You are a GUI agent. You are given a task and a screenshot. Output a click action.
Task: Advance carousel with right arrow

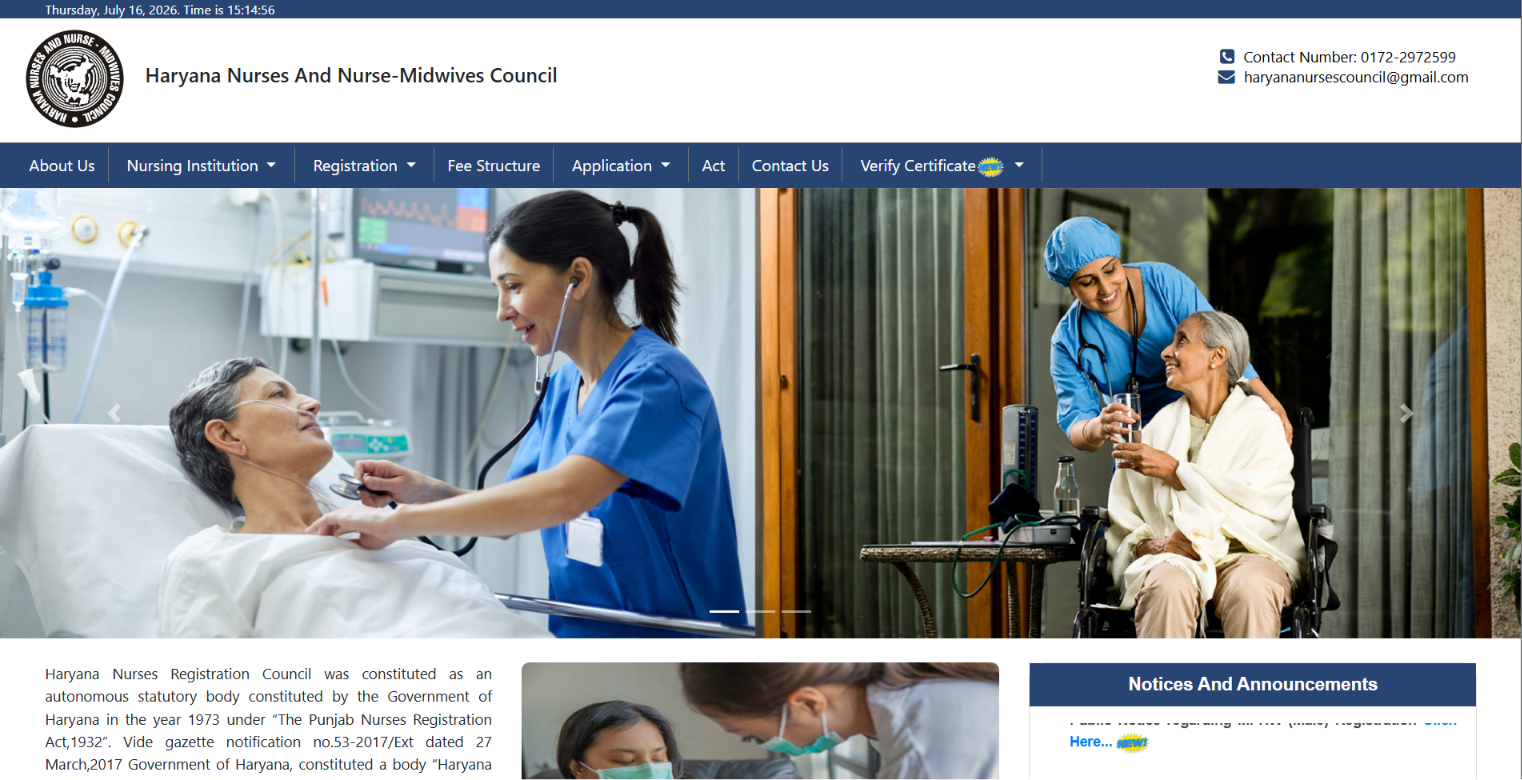(1406, 413)
